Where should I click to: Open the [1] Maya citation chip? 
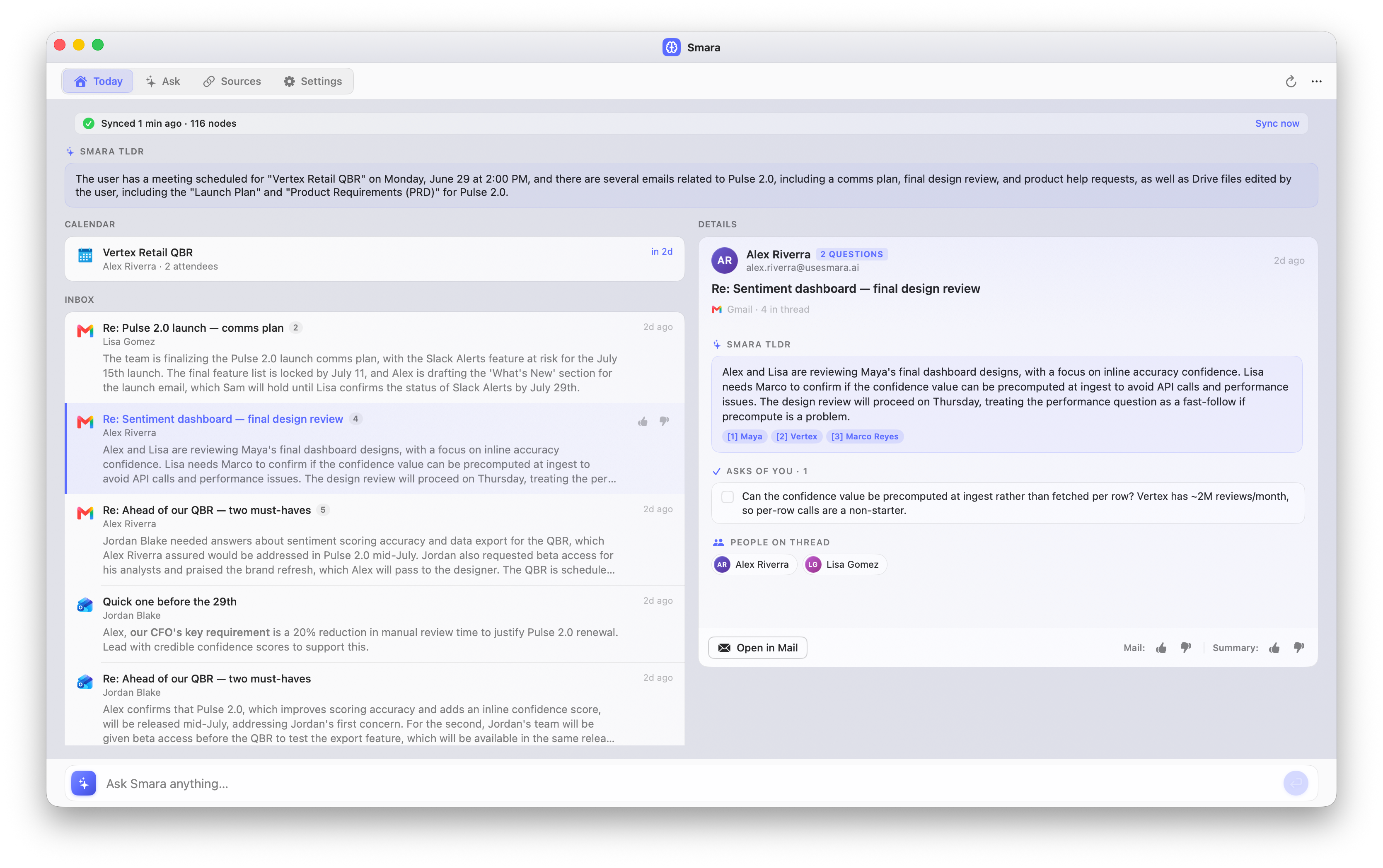745,436
